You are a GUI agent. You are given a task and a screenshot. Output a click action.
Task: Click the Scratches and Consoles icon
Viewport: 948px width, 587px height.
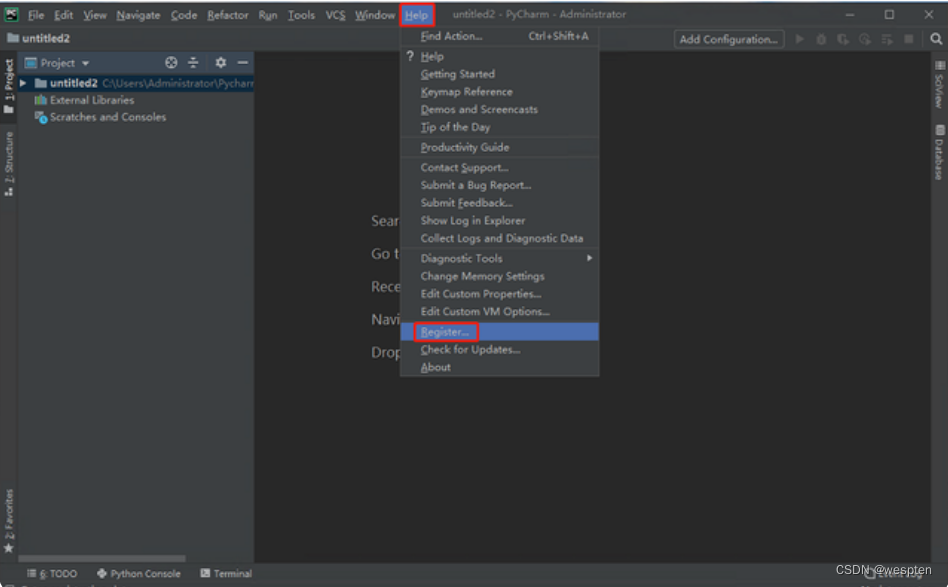[x=41, y=117]
